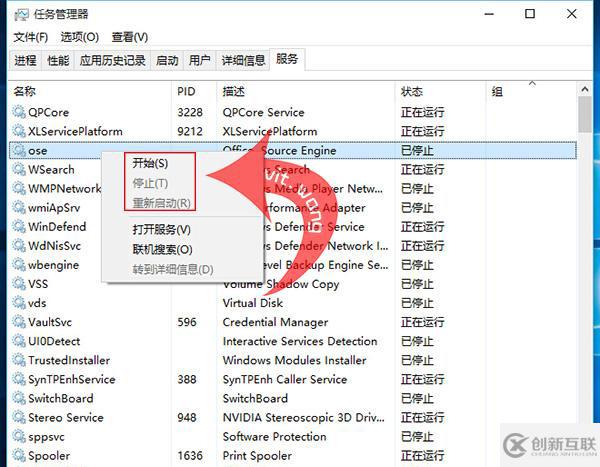Switch to the 启动 tab
The height and width of the screenshot is (467, 600).
pos(167,60)
